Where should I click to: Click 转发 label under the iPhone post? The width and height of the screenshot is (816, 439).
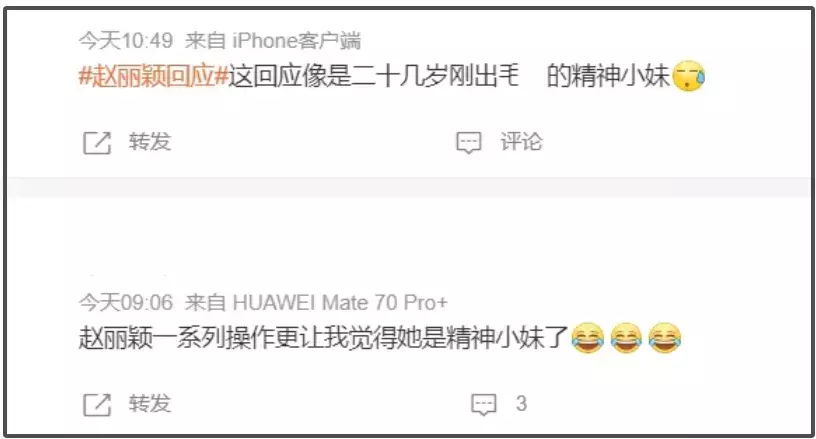pyautogui.click(x=150, y=142)
